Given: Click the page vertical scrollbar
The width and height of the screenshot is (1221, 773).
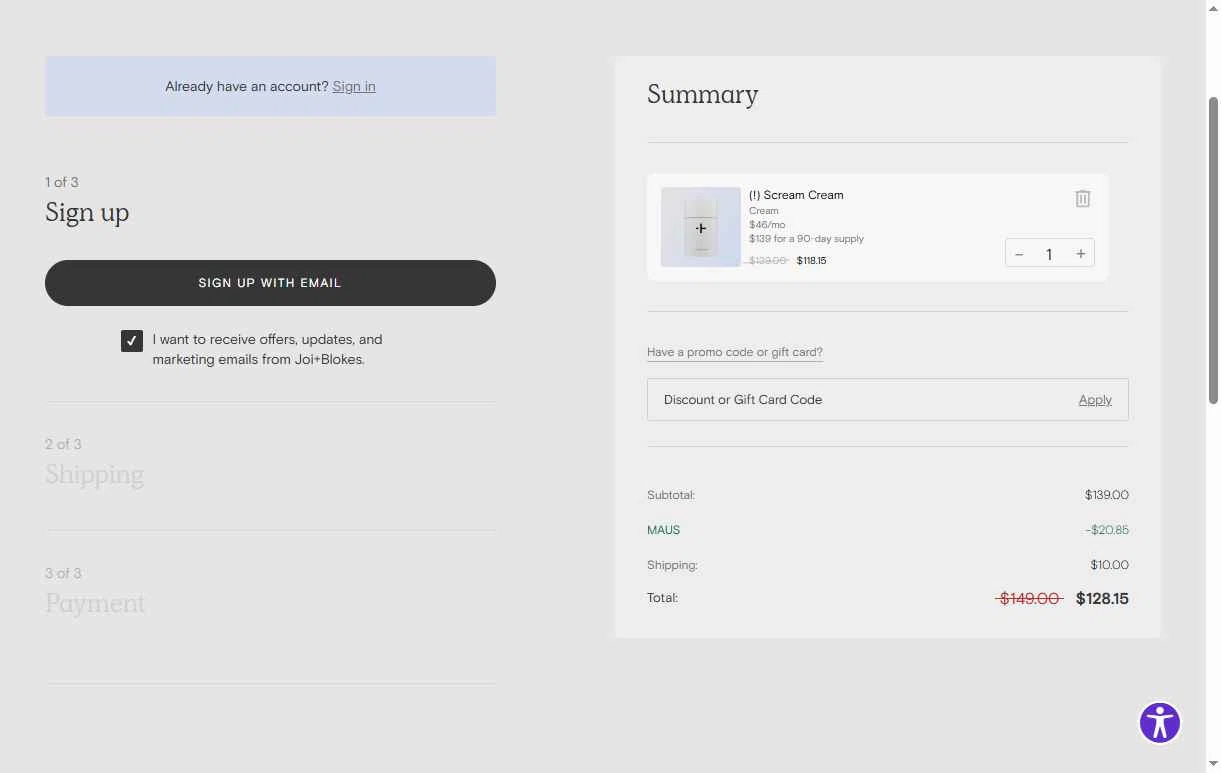Looking at the screenshot, I should [x=1214, y=250].
